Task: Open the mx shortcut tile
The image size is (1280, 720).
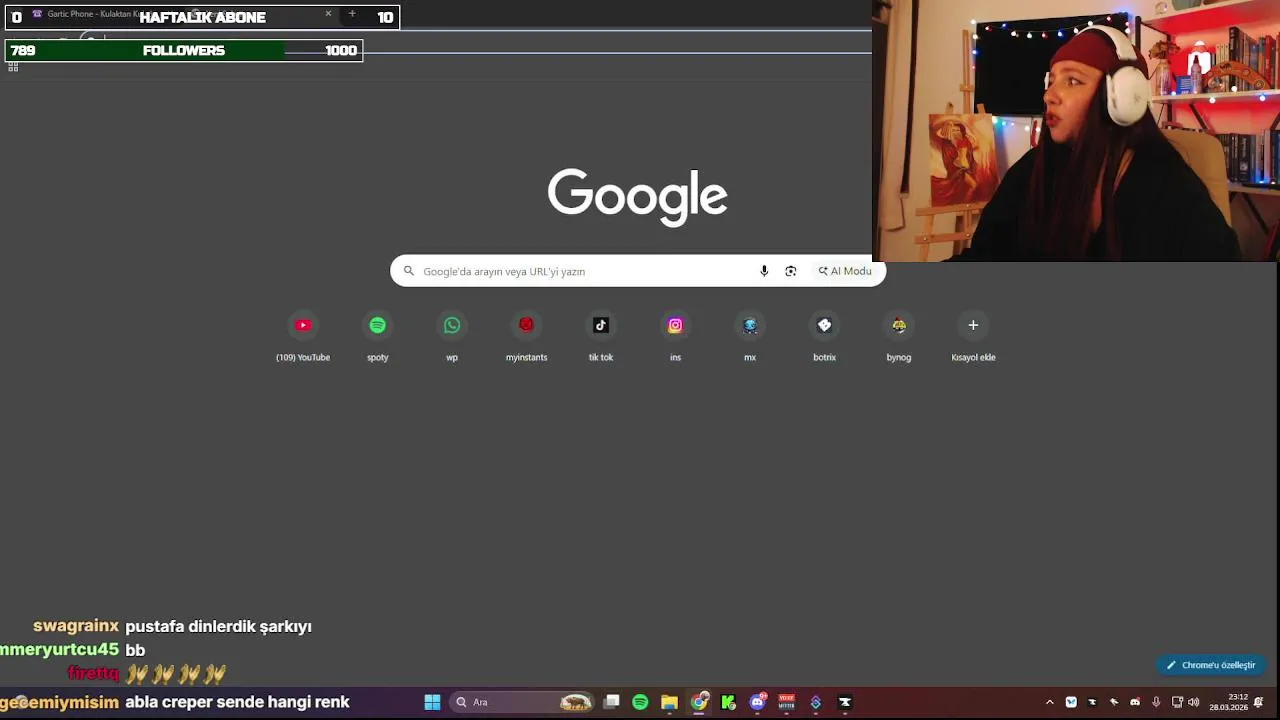Action: coord(750,336)
